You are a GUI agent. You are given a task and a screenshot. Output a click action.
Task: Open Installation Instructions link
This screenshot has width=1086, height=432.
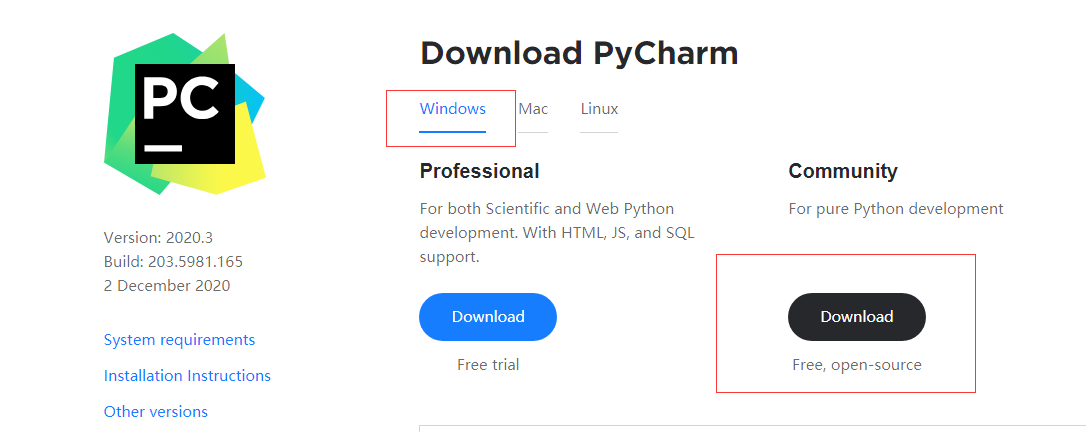(x=187, y=376)
